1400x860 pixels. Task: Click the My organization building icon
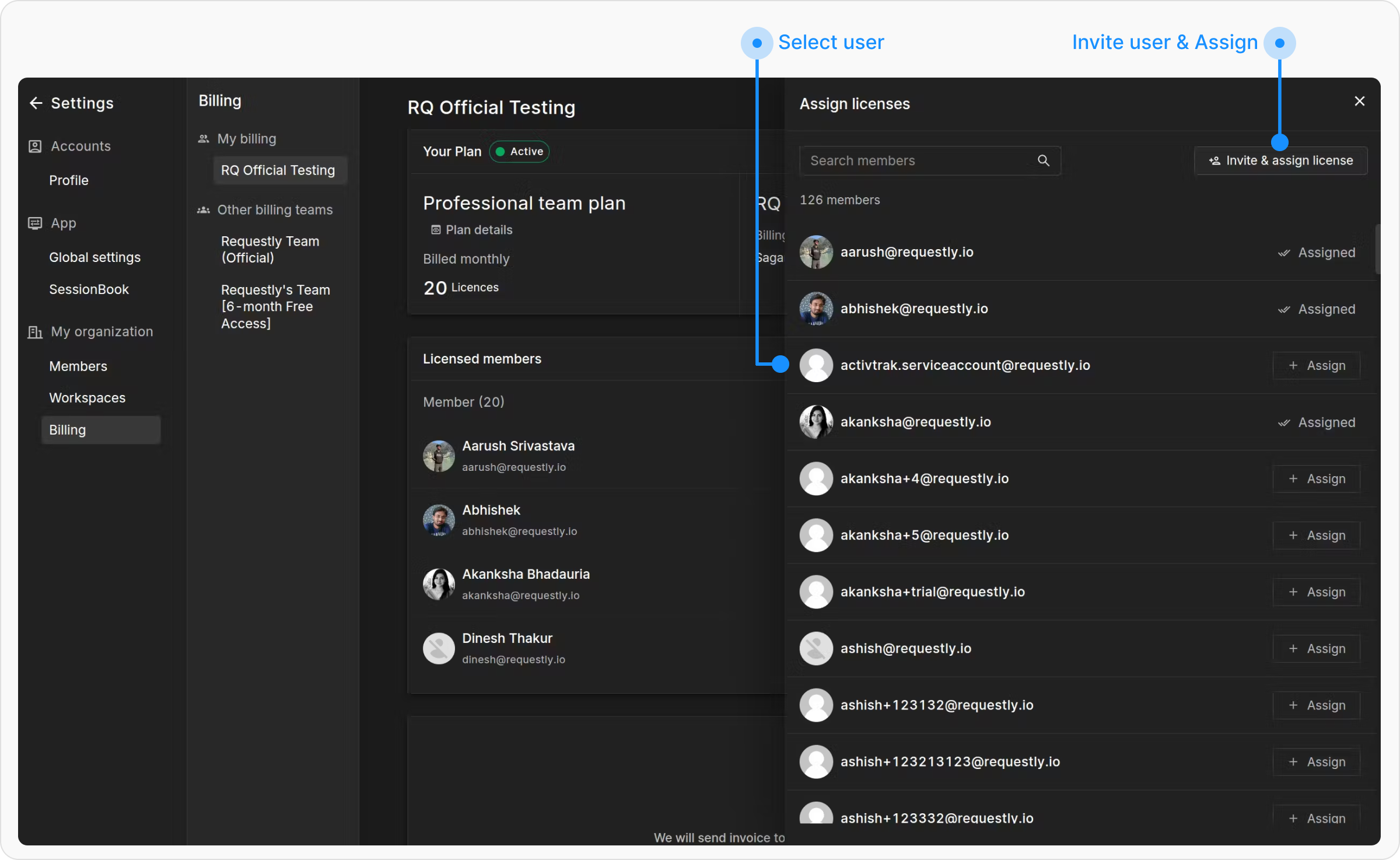tap(35, 332)
